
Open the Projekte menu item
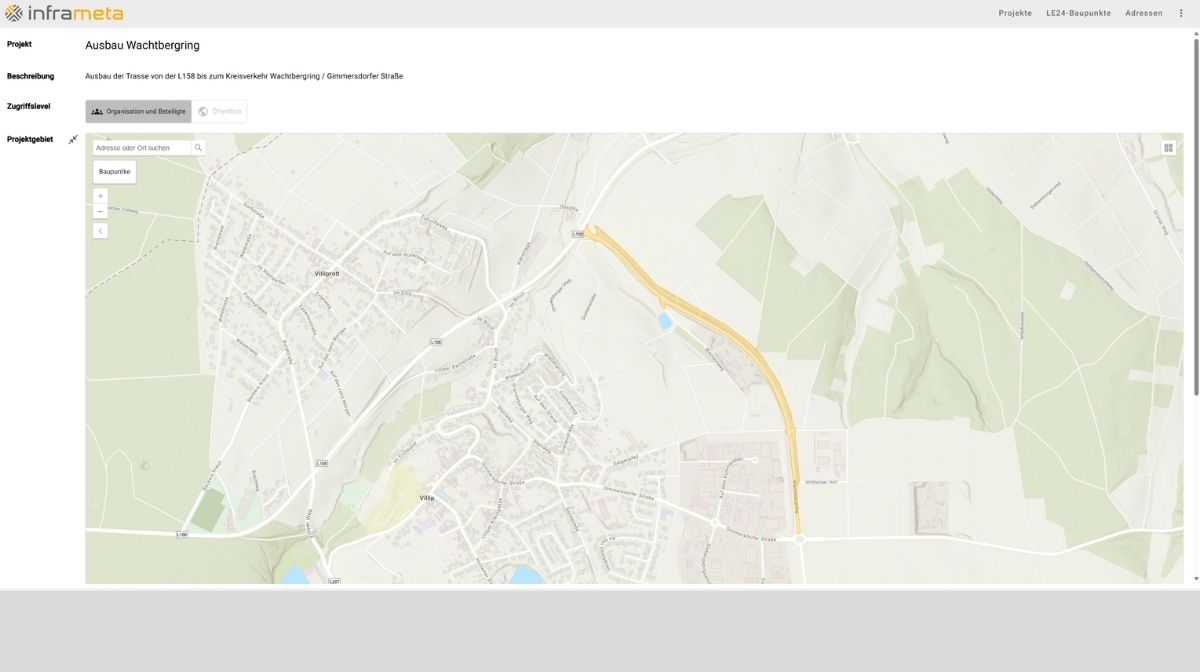[1015, 13]
